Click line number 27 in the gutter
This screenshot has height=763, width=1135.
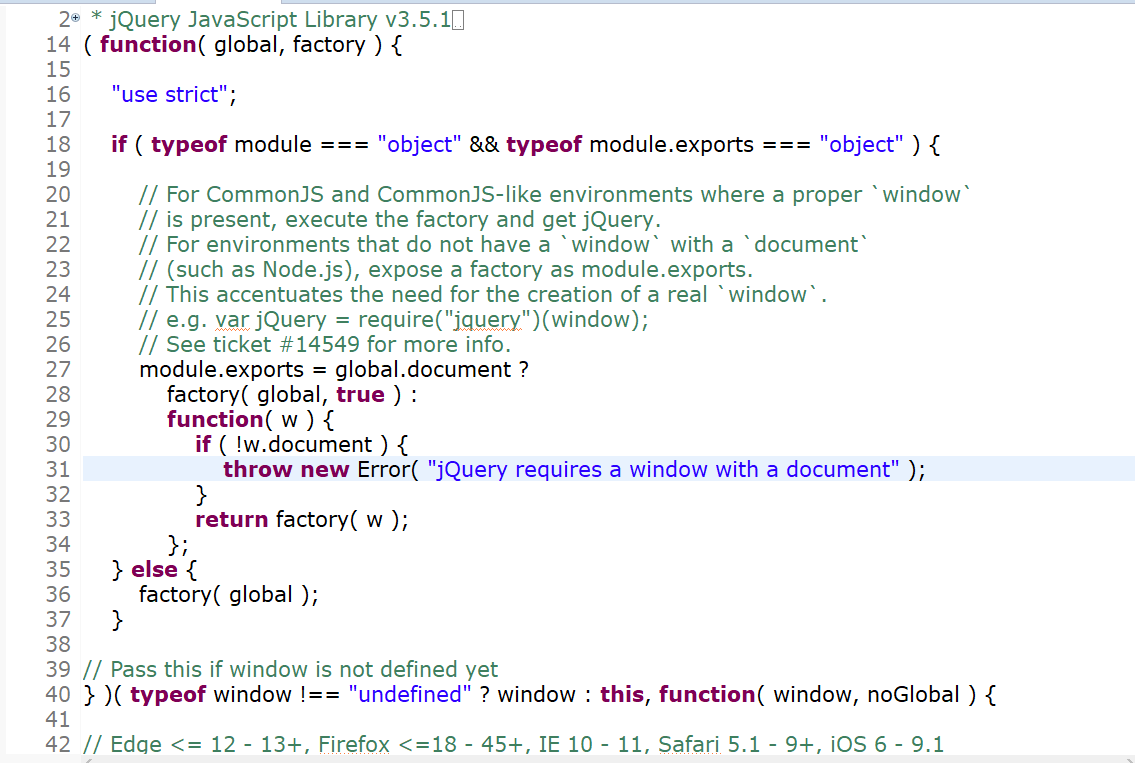(x=58, y=370)
